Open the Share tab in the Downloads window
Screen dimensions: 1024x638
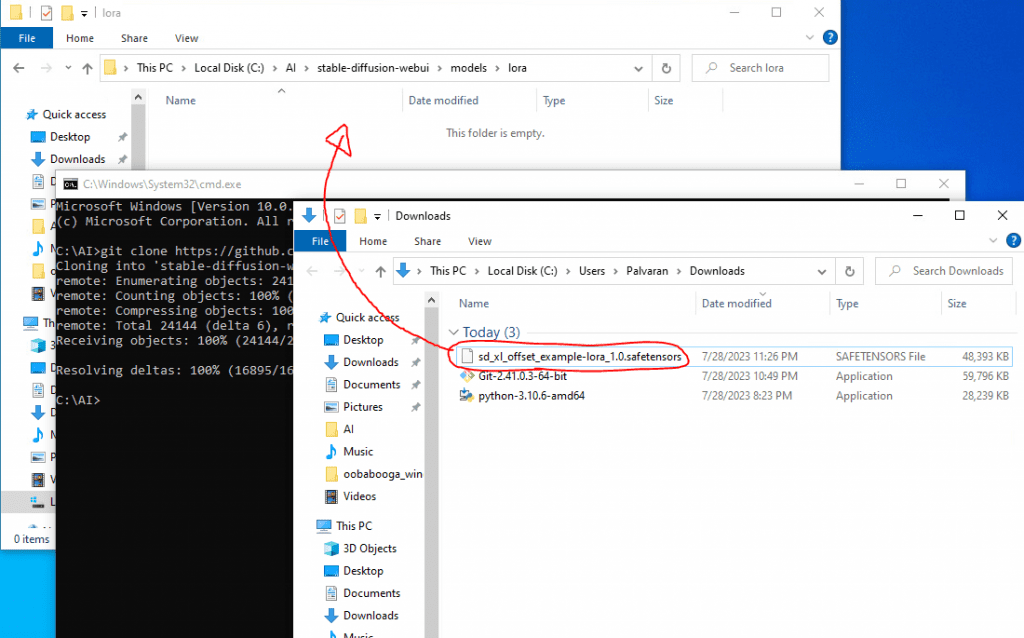coord(427,241)
